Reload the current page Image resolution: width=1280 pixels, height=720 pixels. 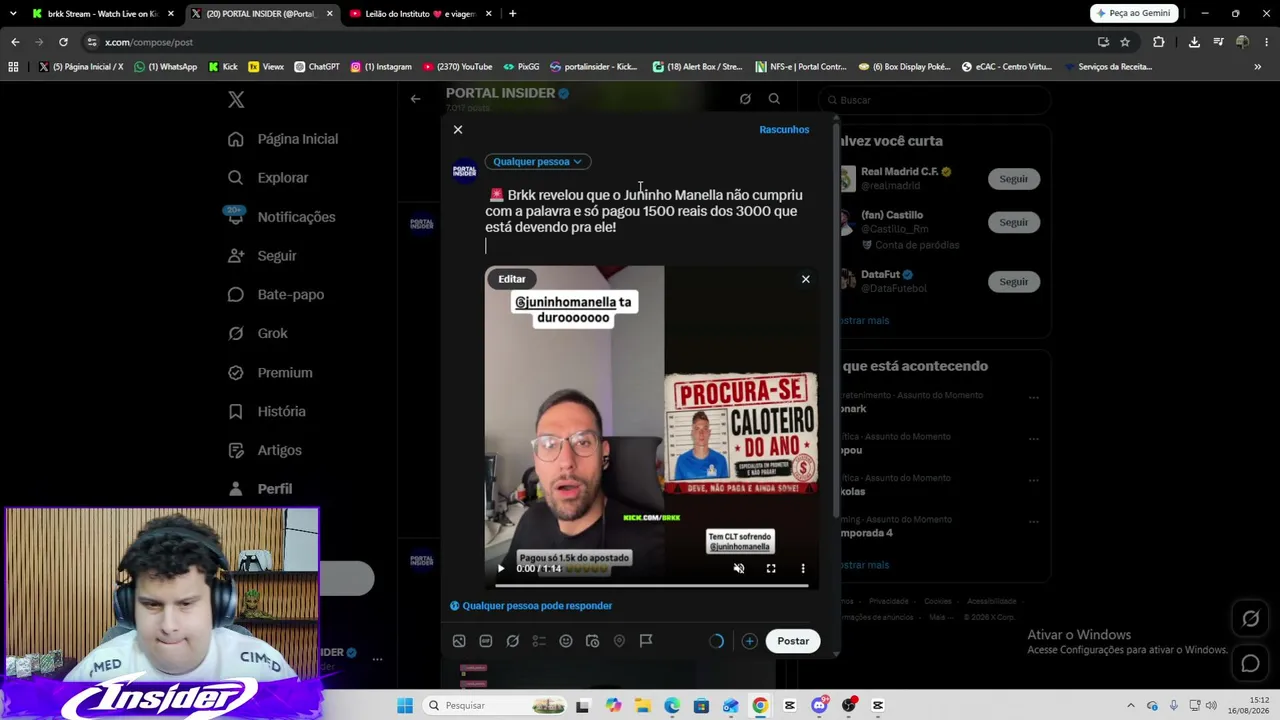63,42
